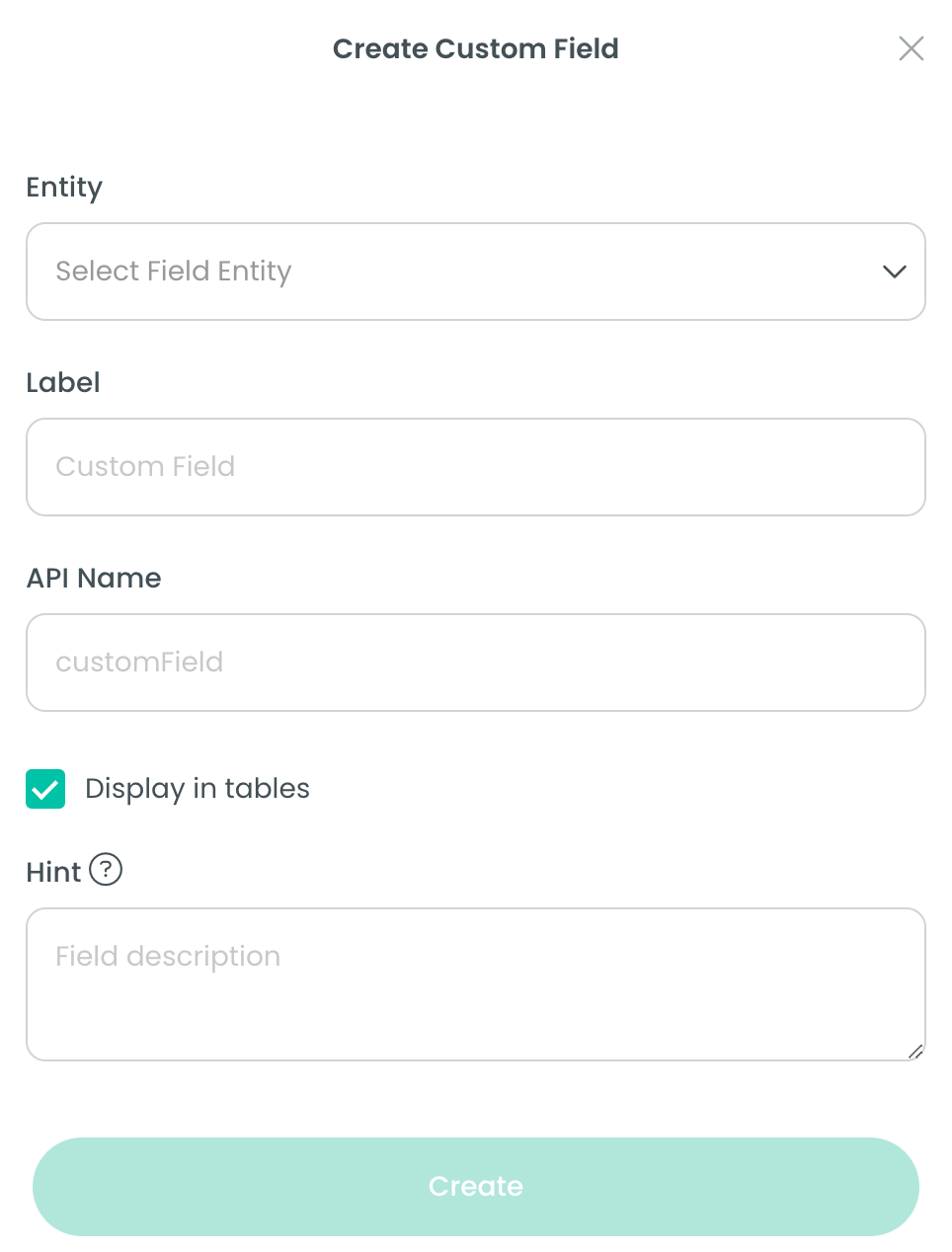Image resolution: width=952 pixels, height=1252 pixels.
Task: Close the Create Custom Field dialog
Action: click(x=911, y=48)
